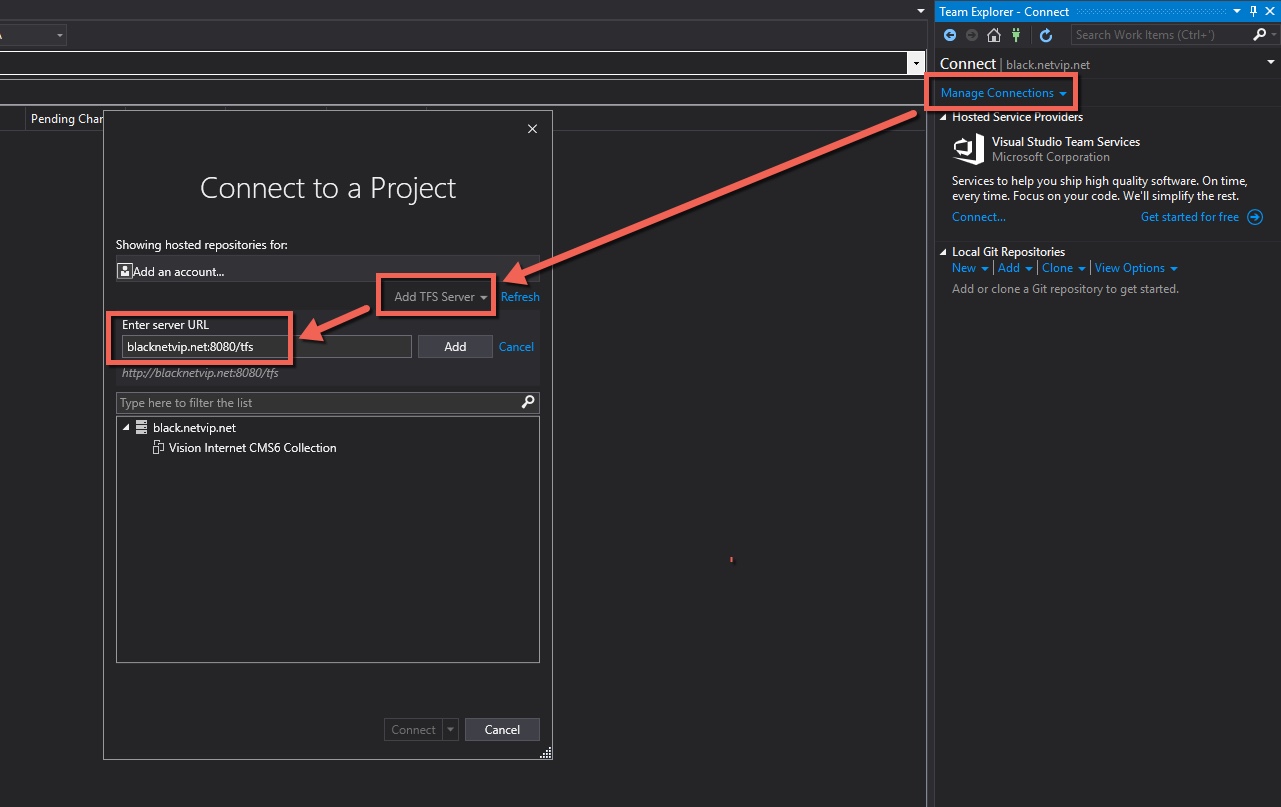Click the Cancel link beside Add
Screen dimensions: 1281x807
516,347
